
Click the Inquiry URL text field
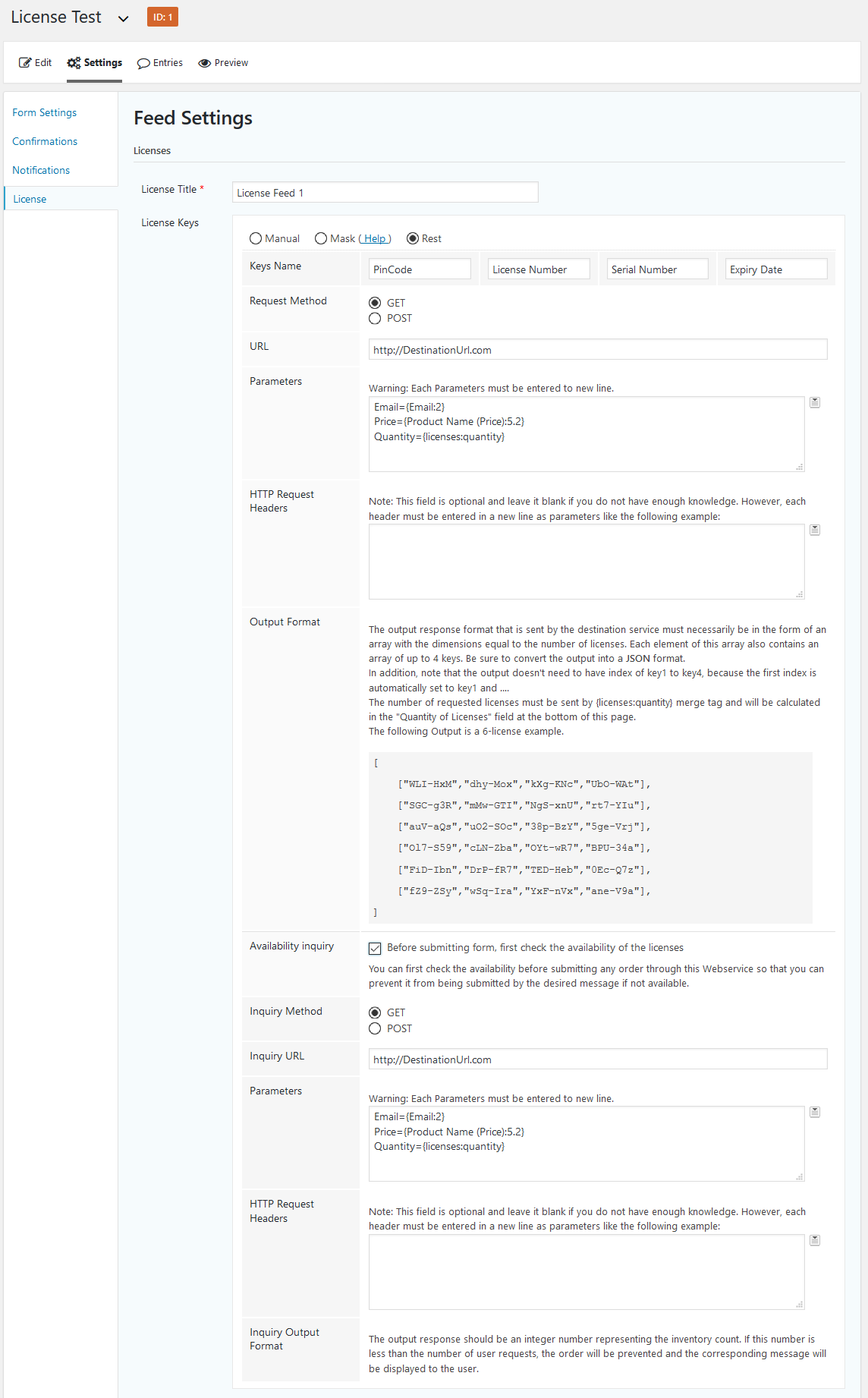pos(597,1060)
